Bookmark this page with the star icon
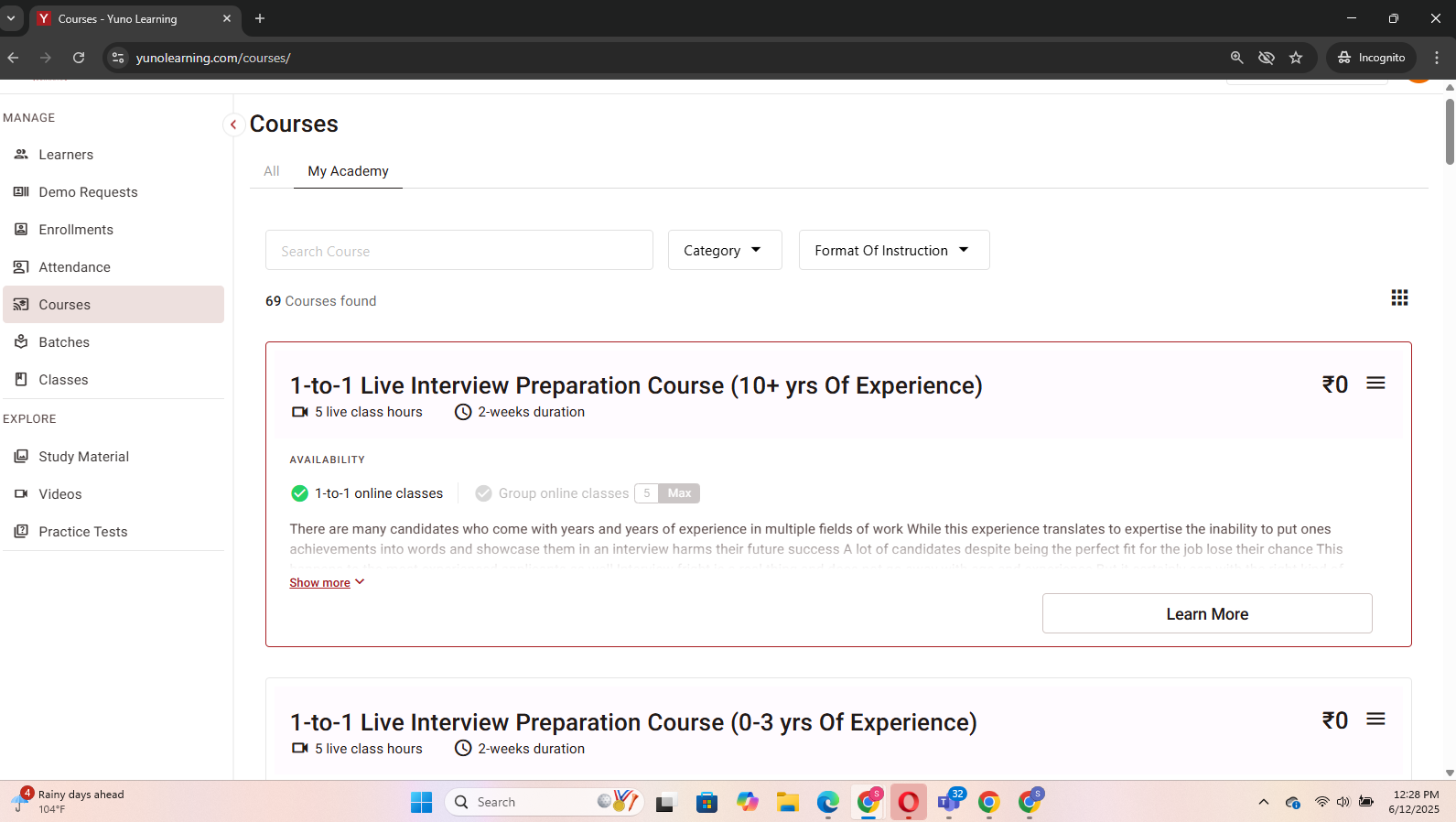 tap(1296, 58)
